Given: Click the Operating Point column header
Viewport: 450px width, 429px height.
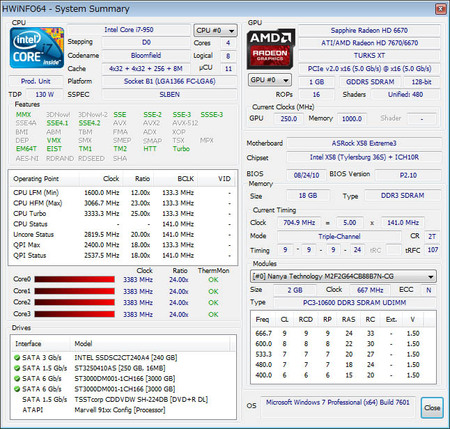Looking at the screenshot, I should pyautogui.click(x=44, y=179).
